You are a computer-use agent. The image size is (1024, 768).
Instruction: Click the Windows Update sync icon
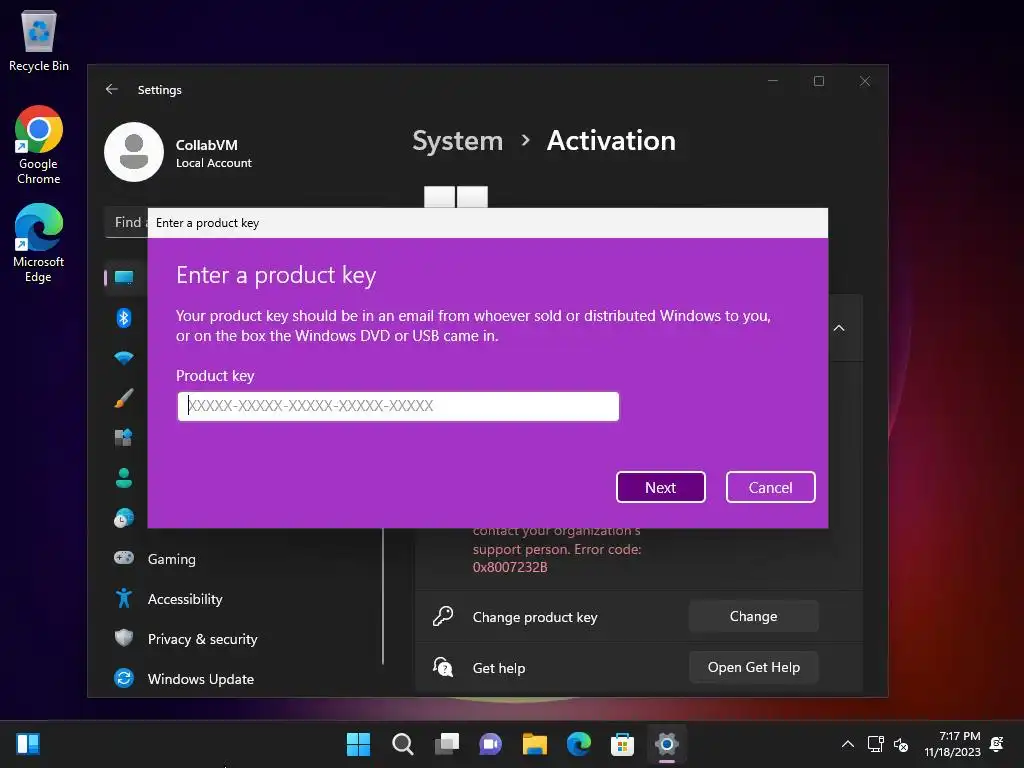coord(124,678)
